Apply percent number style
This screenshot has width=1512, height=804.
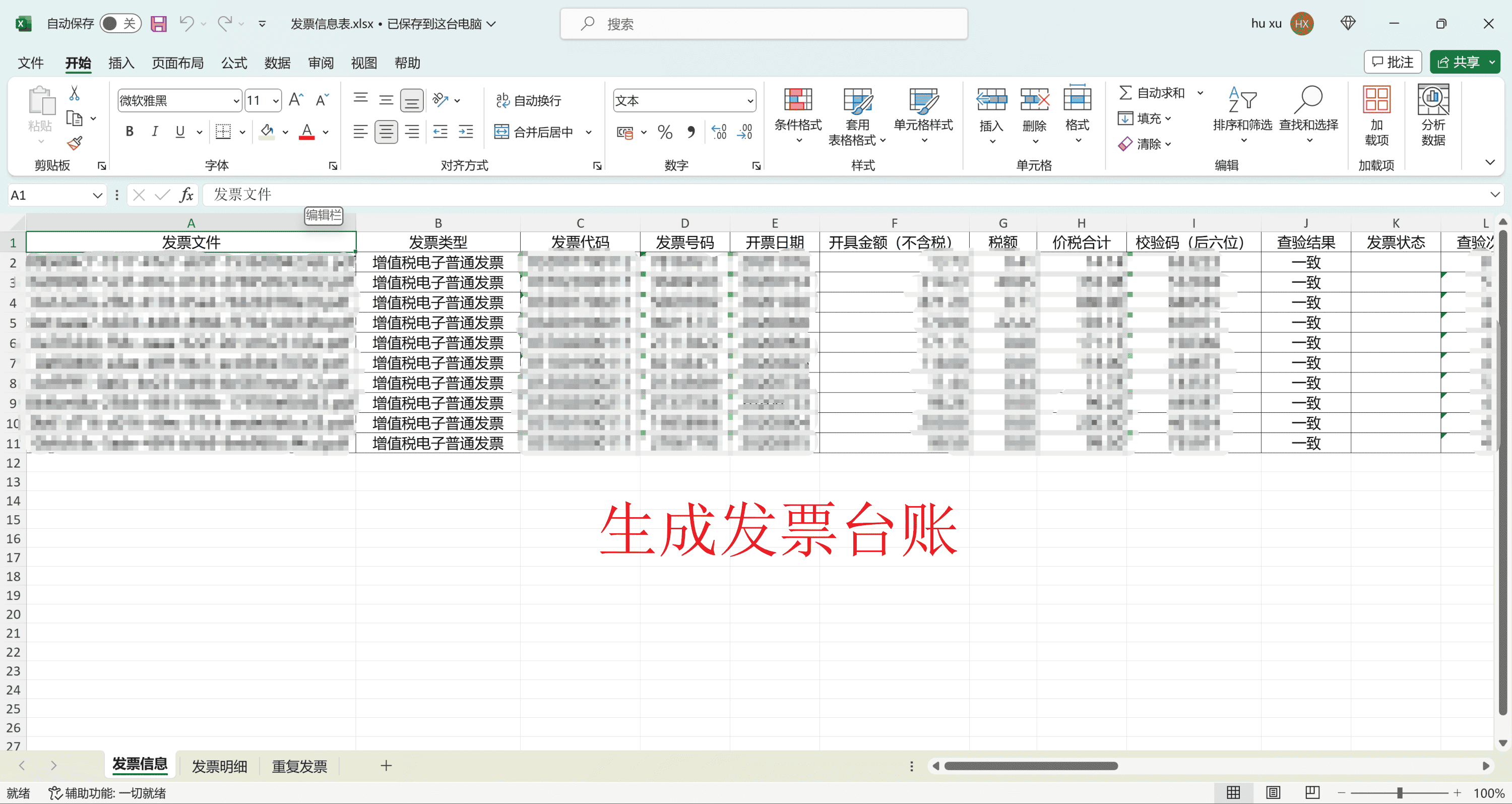(x=665, y=132)
